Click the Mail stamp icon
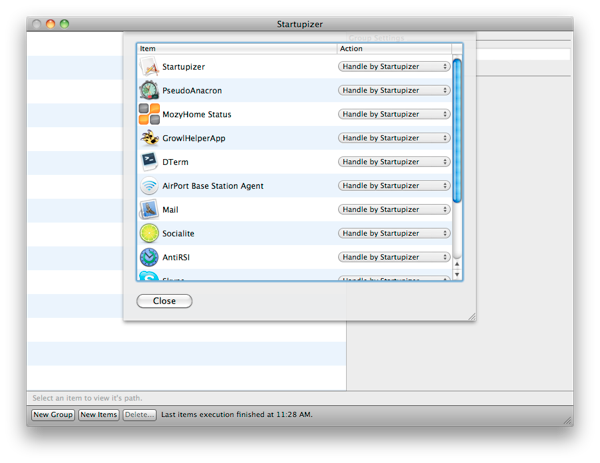Screen dimensions: 600x463 pyautogui.click(x=149, y=209)
